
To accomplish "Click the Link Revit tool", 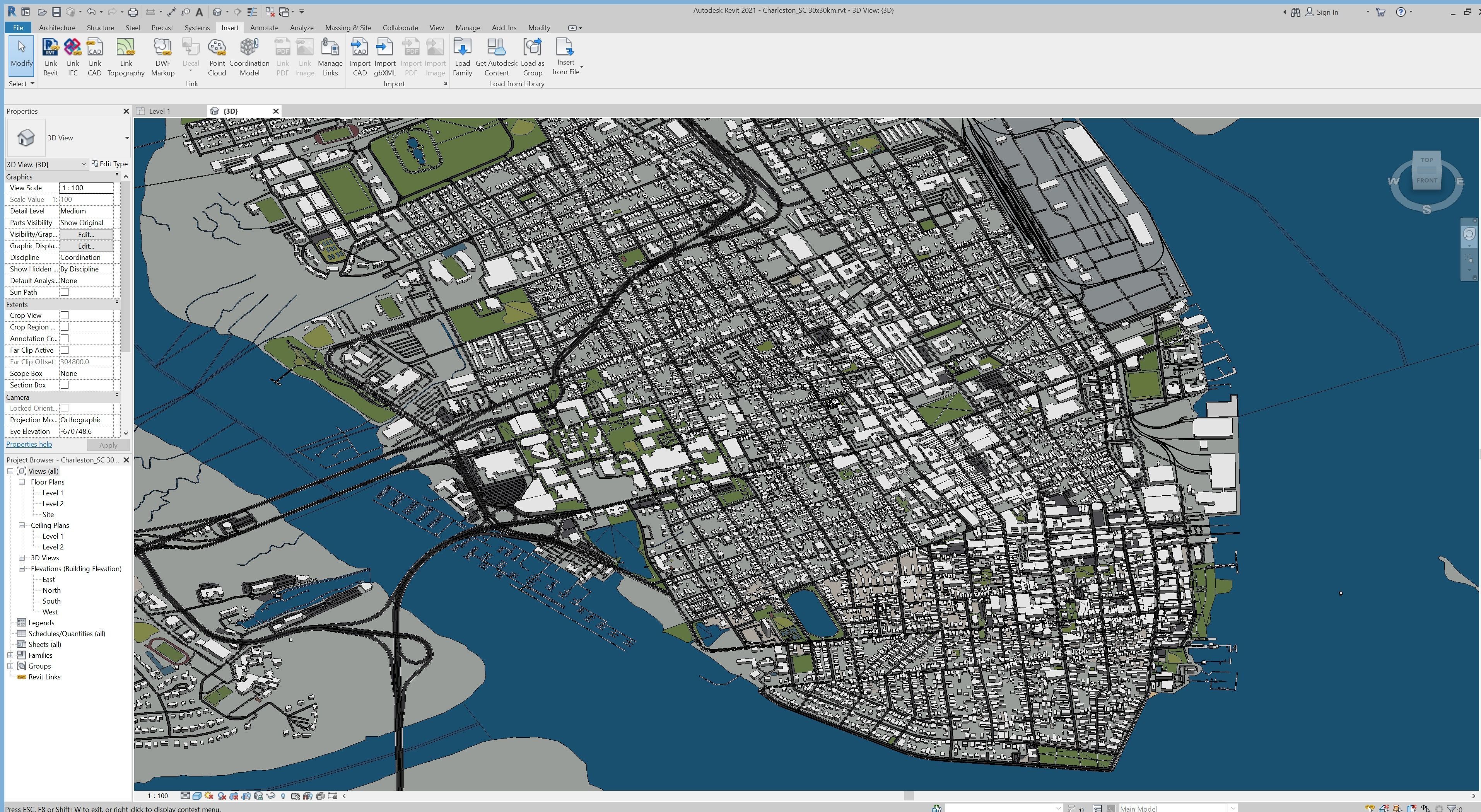I will pyautogui.click(x=51, y=57).
